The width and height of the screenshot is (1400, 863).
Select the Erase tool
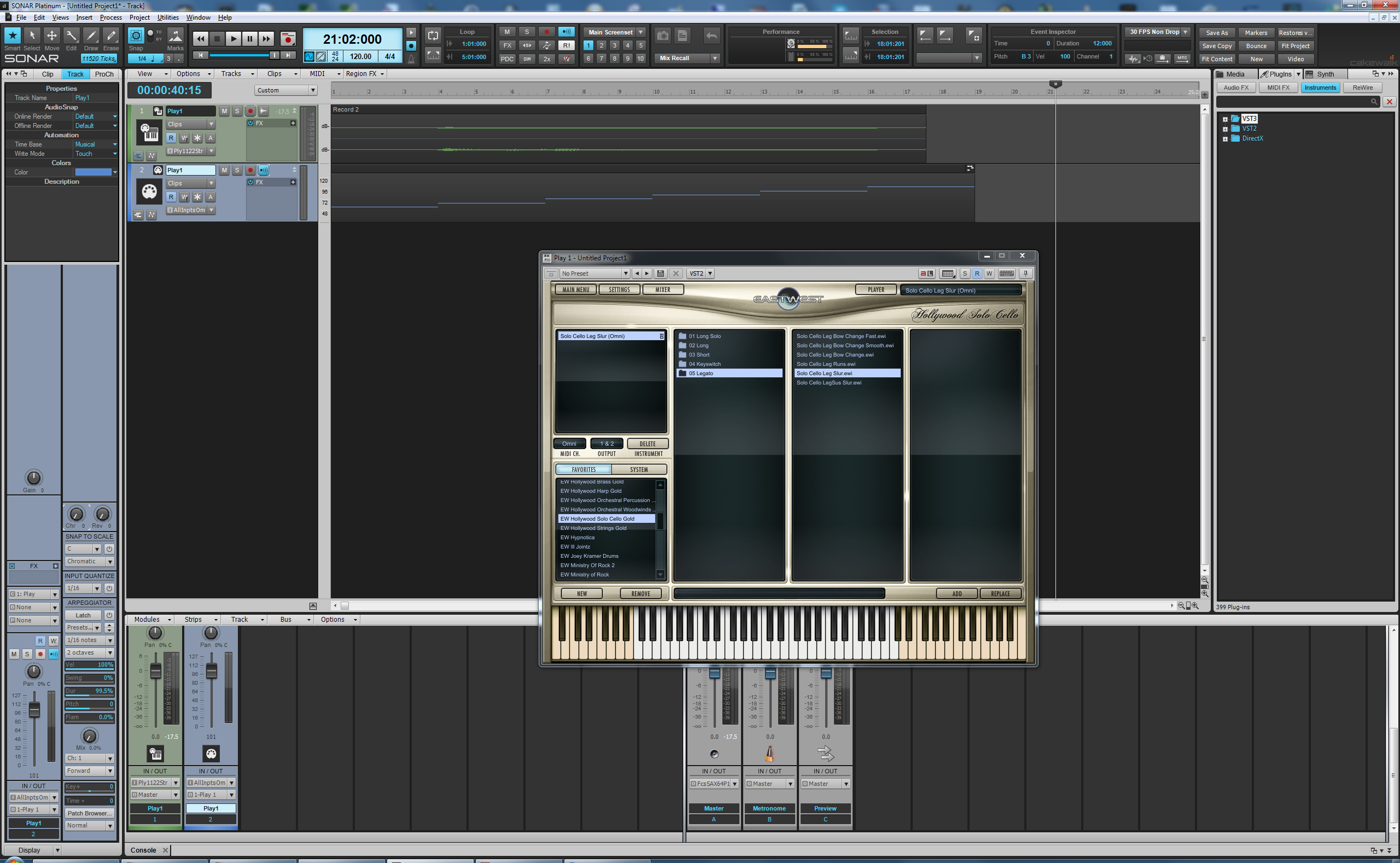[110, 36]
